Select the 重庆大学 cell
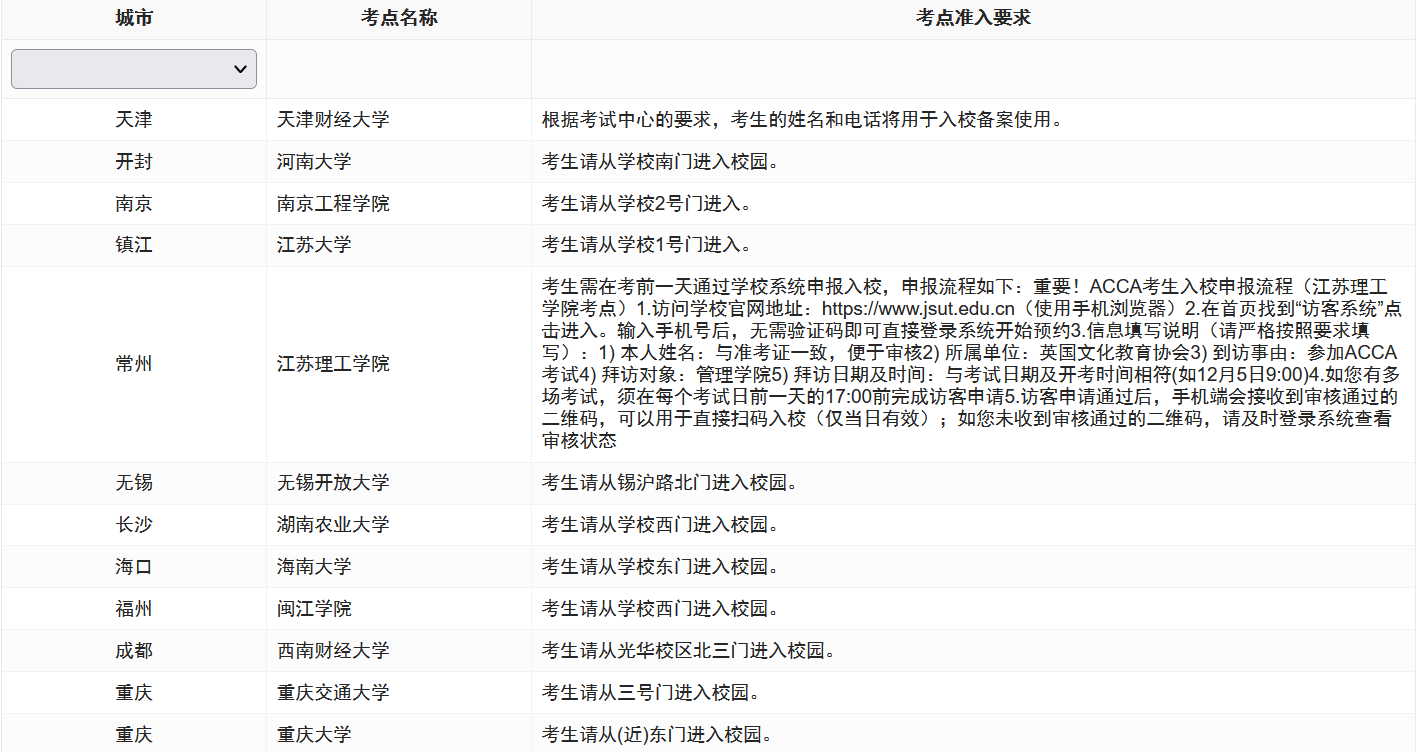This screenshot has height=752, width=1418. point(399,735)
